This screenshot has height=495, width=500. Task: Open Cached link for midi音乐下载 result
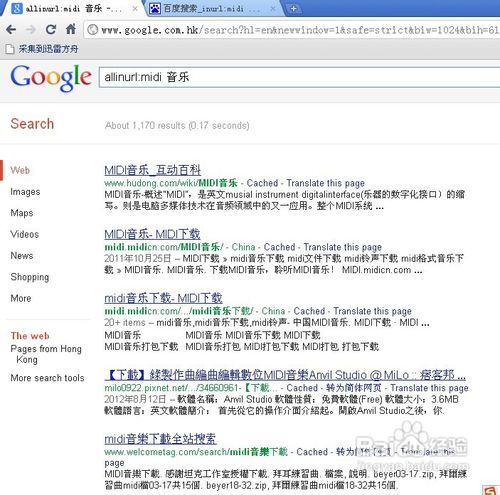(309, 311)
